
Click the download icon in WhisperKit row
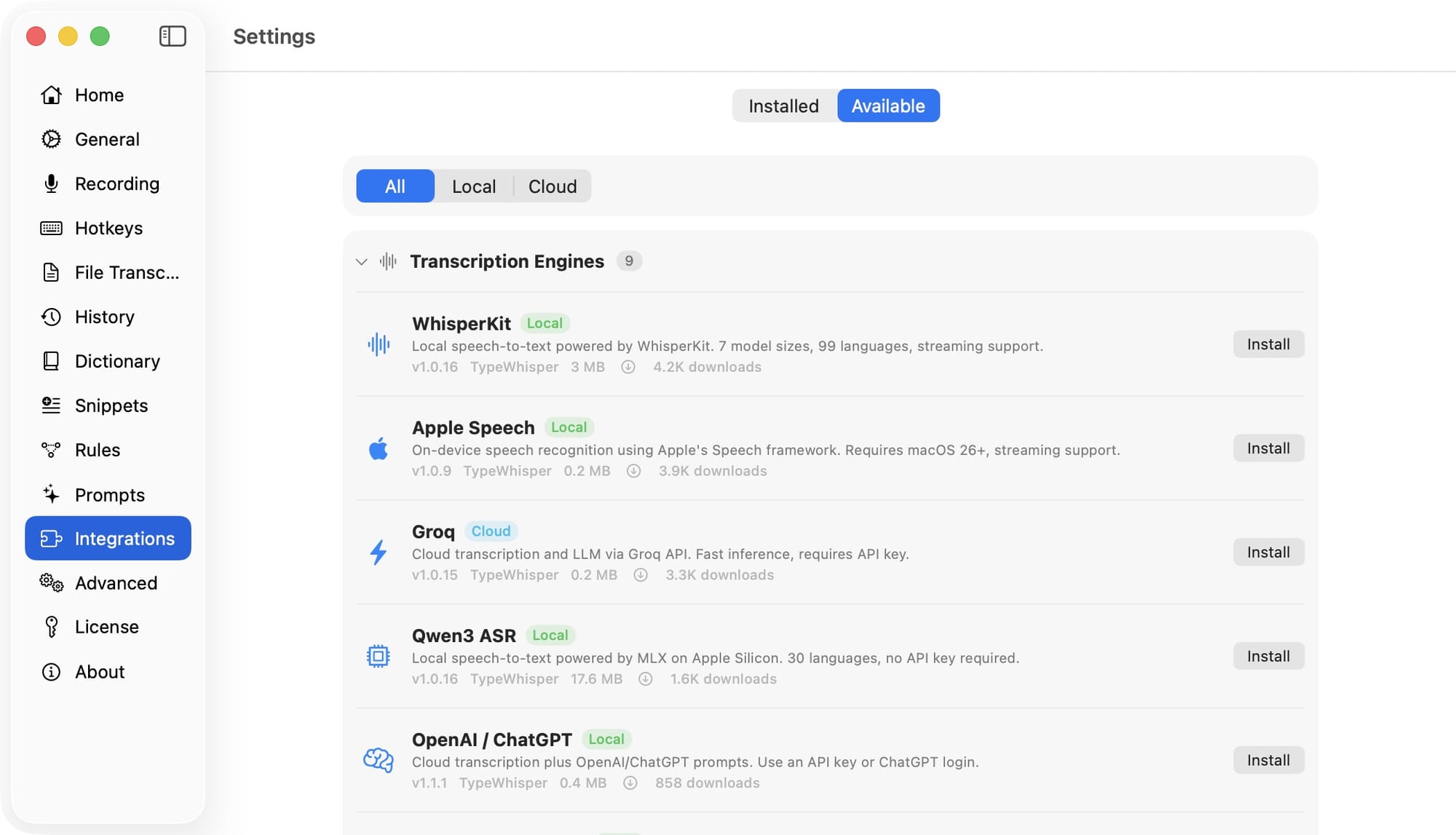tap(628, 367)
